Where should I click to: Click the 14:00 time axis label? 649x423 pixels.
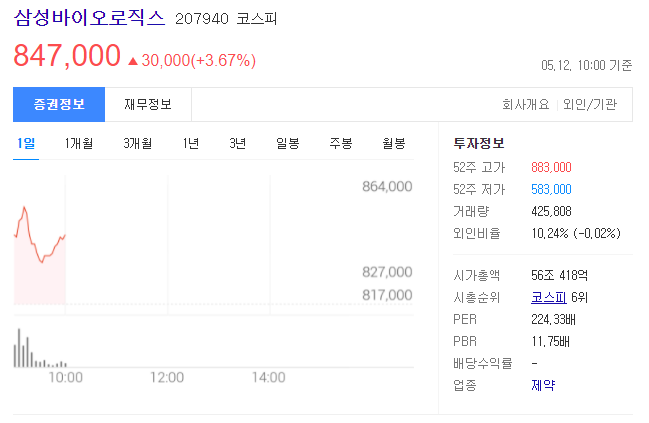[269, 377]
